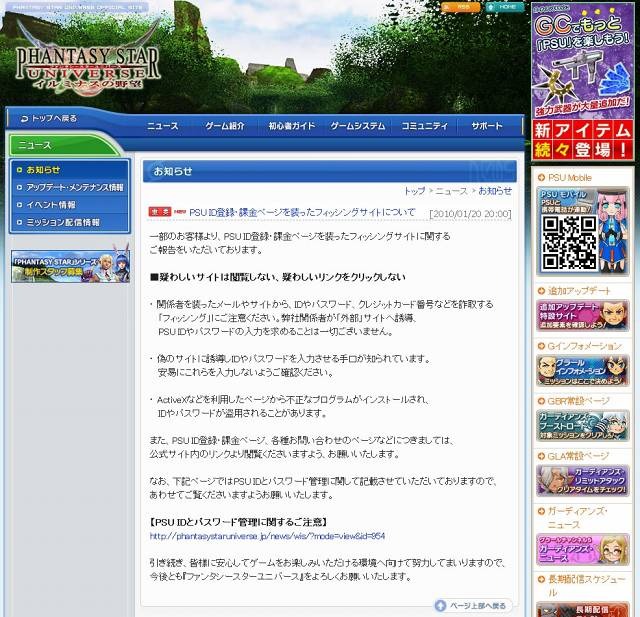Click the GLA常設ページ heading

(578, 456)
